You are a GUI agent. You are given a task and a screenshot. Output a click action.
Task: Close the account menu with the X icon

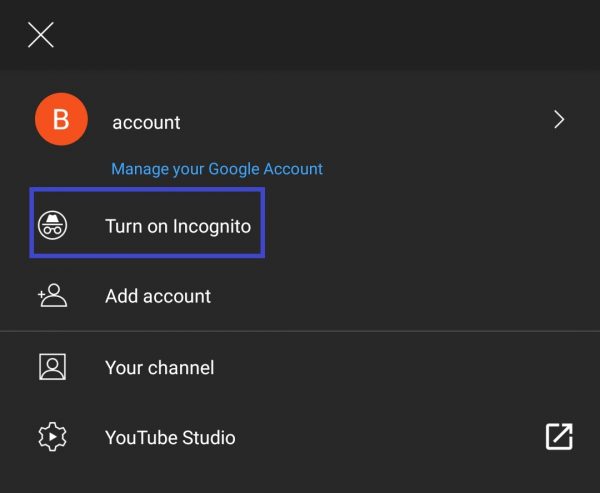coord(41,36)
